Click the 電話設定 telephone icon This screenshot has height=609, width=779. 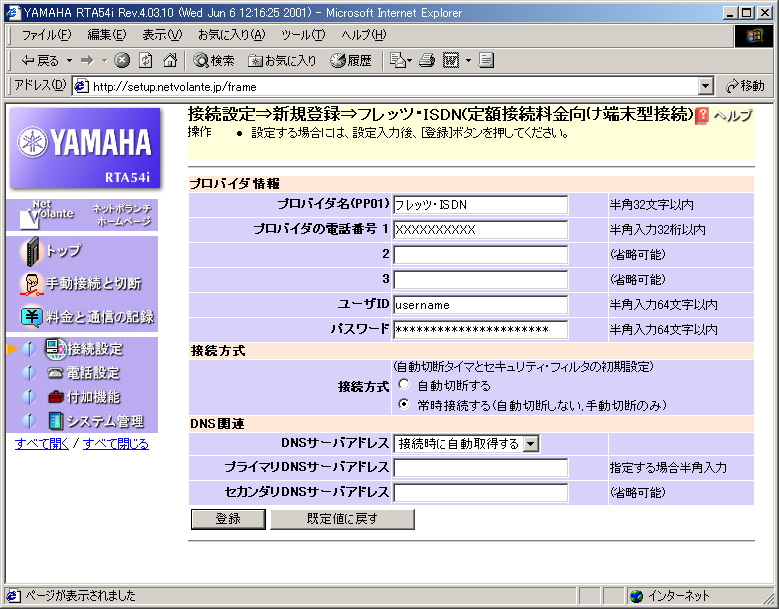pos(54,373)
